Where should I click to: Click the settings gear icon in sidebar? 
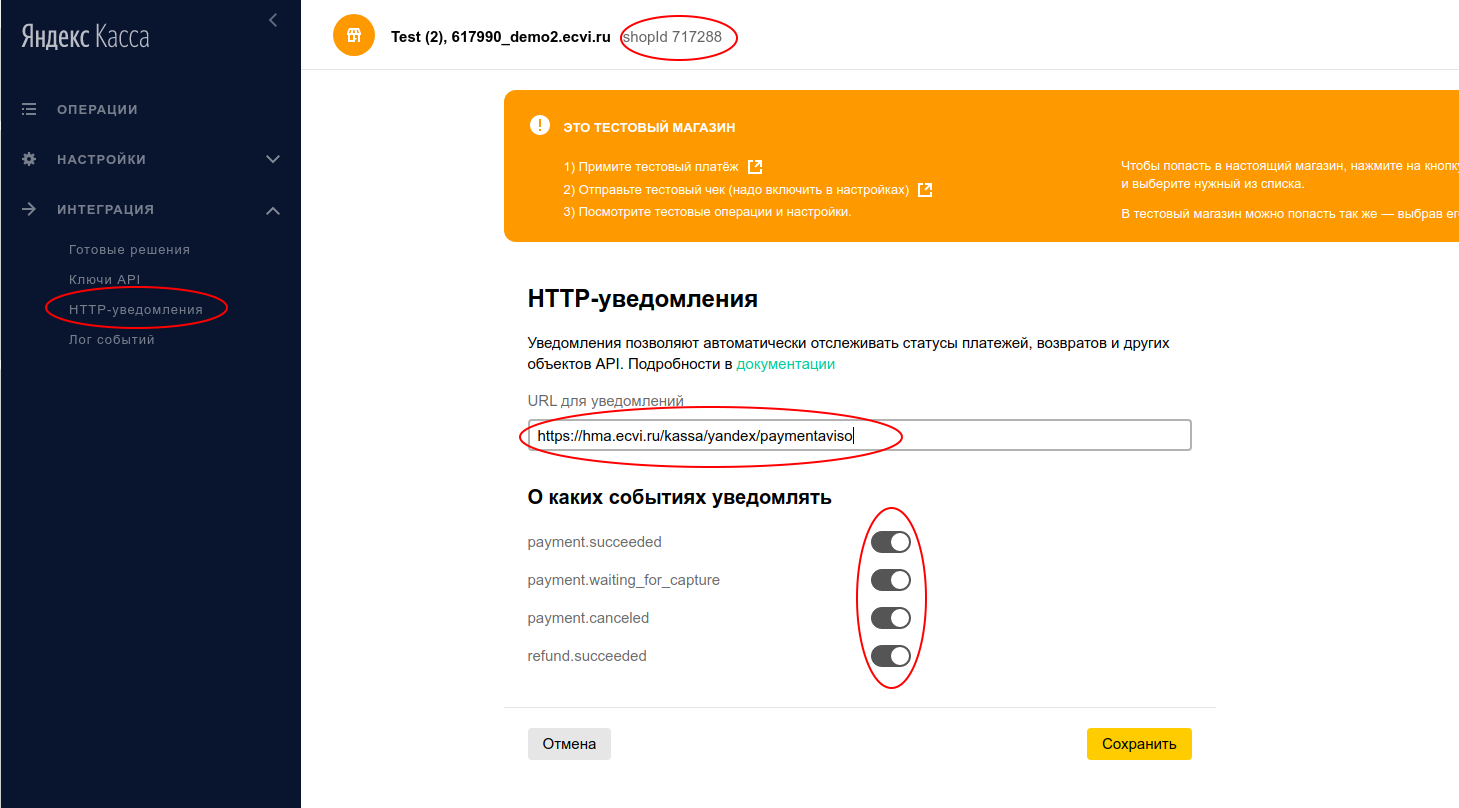(x=29, y=159)
